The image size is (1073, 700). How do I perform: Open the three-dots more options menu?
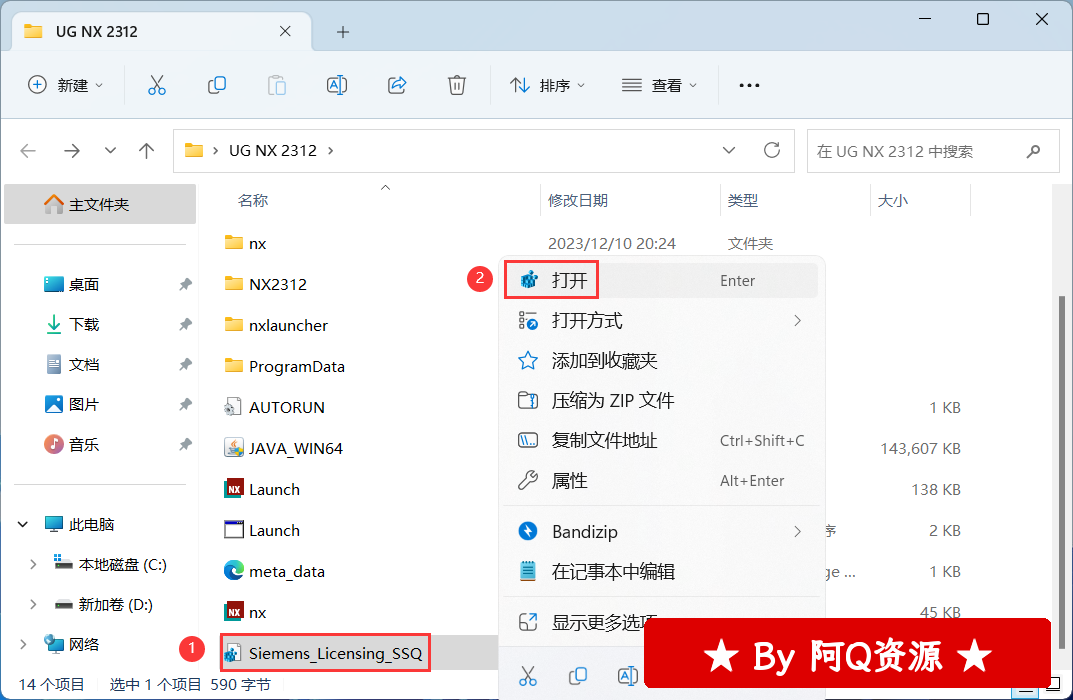tap(749, 86)
